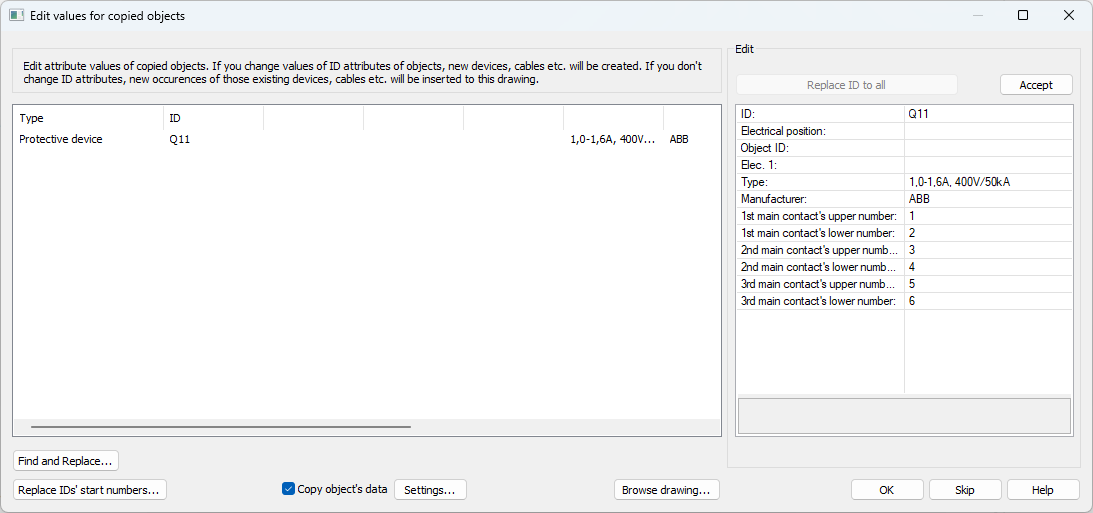
Task: Click the horizontal scrollbar in the object list
Action: coord(220,427)
